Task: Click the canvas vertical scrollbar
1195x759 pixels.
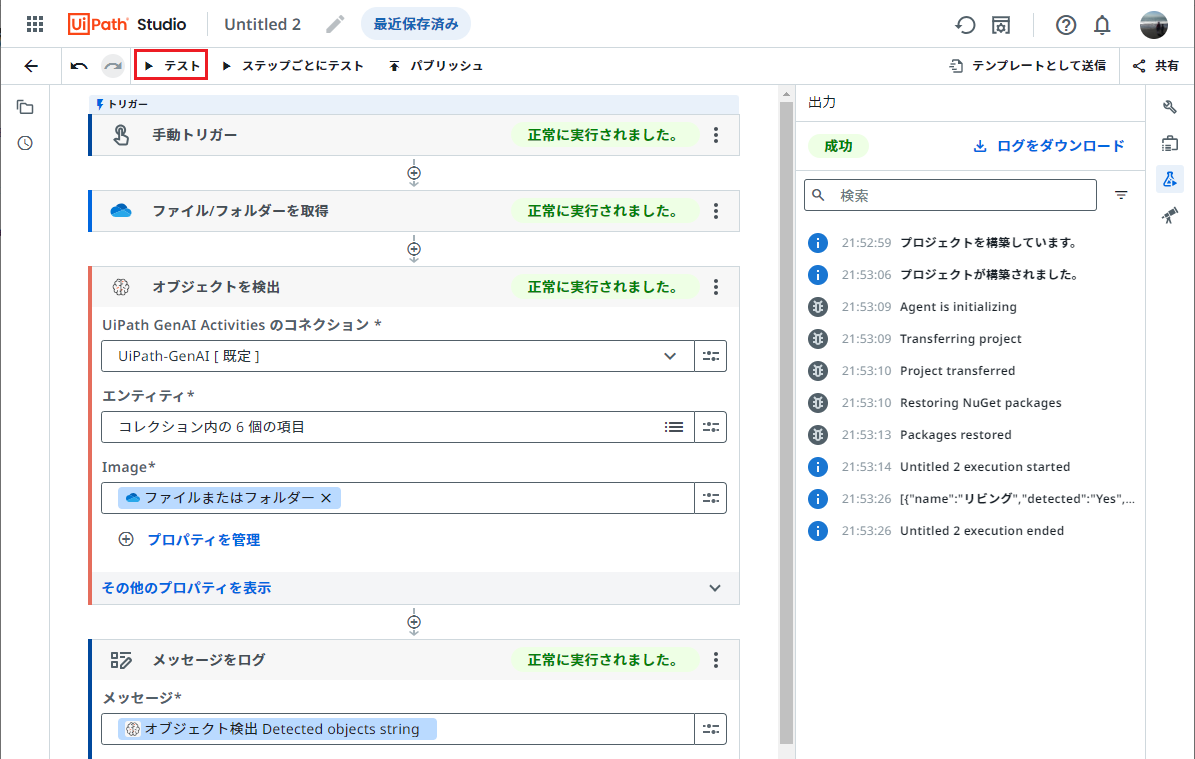Action: coord(787,421)
